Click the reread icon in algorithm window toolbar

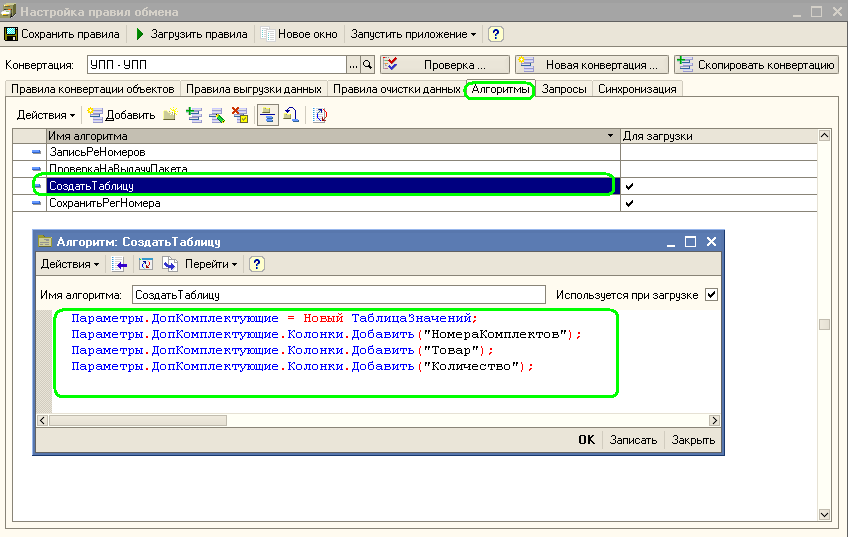click(x=145, y=264)
